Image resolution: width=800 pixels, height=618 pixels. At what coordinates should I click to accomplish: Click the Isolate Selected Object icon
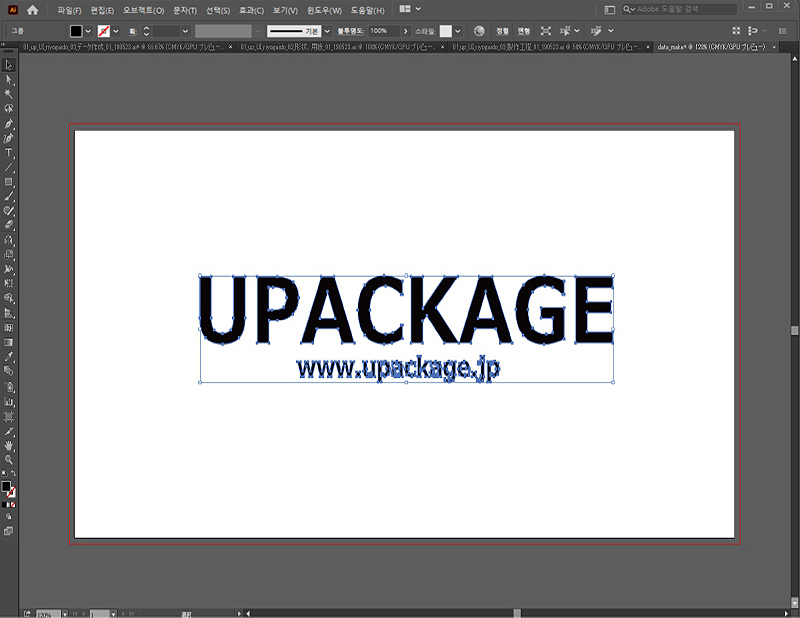(x=545, y=31)
